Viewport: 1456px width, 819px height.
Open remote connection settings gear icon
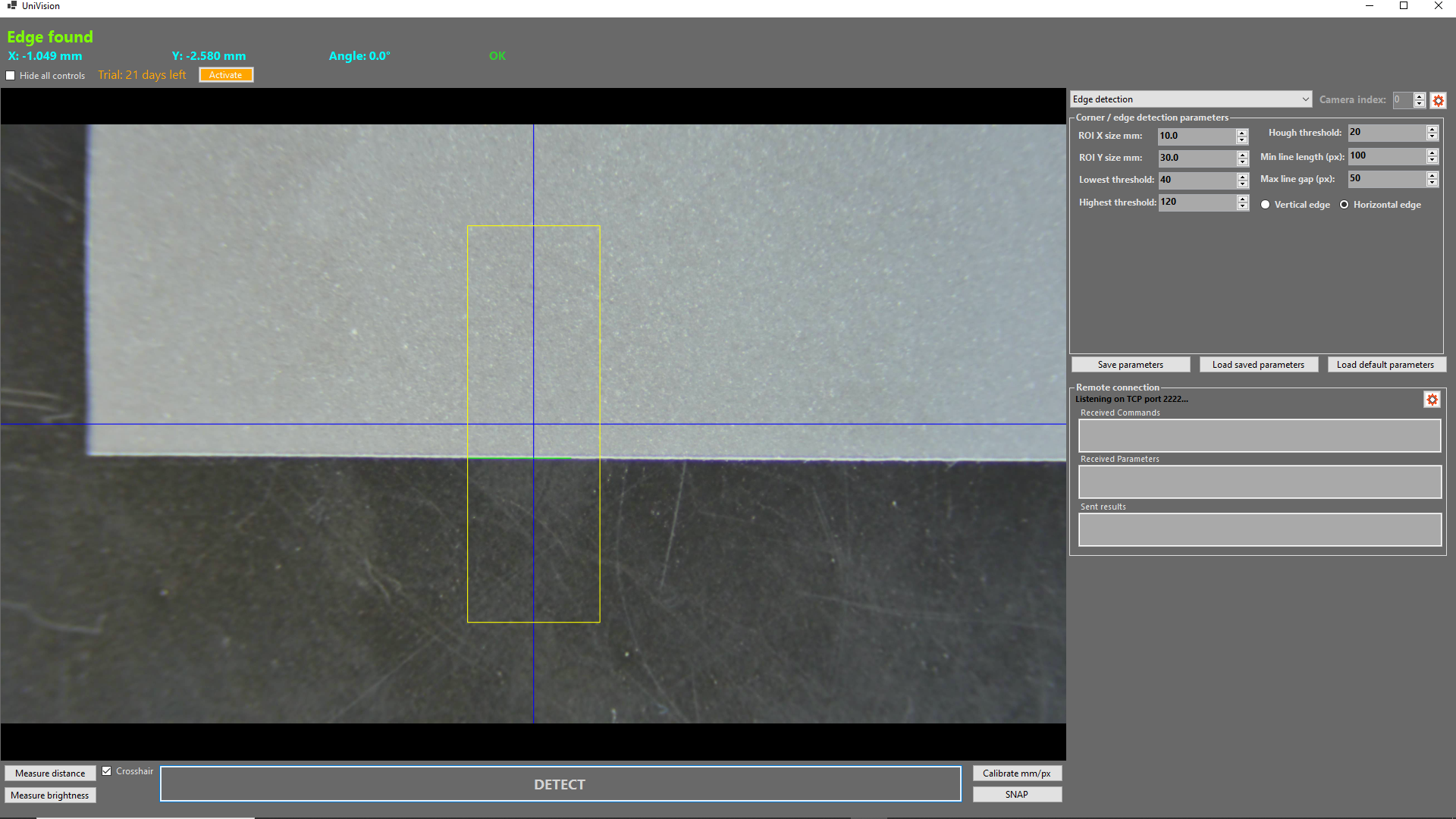point(1432,400)
